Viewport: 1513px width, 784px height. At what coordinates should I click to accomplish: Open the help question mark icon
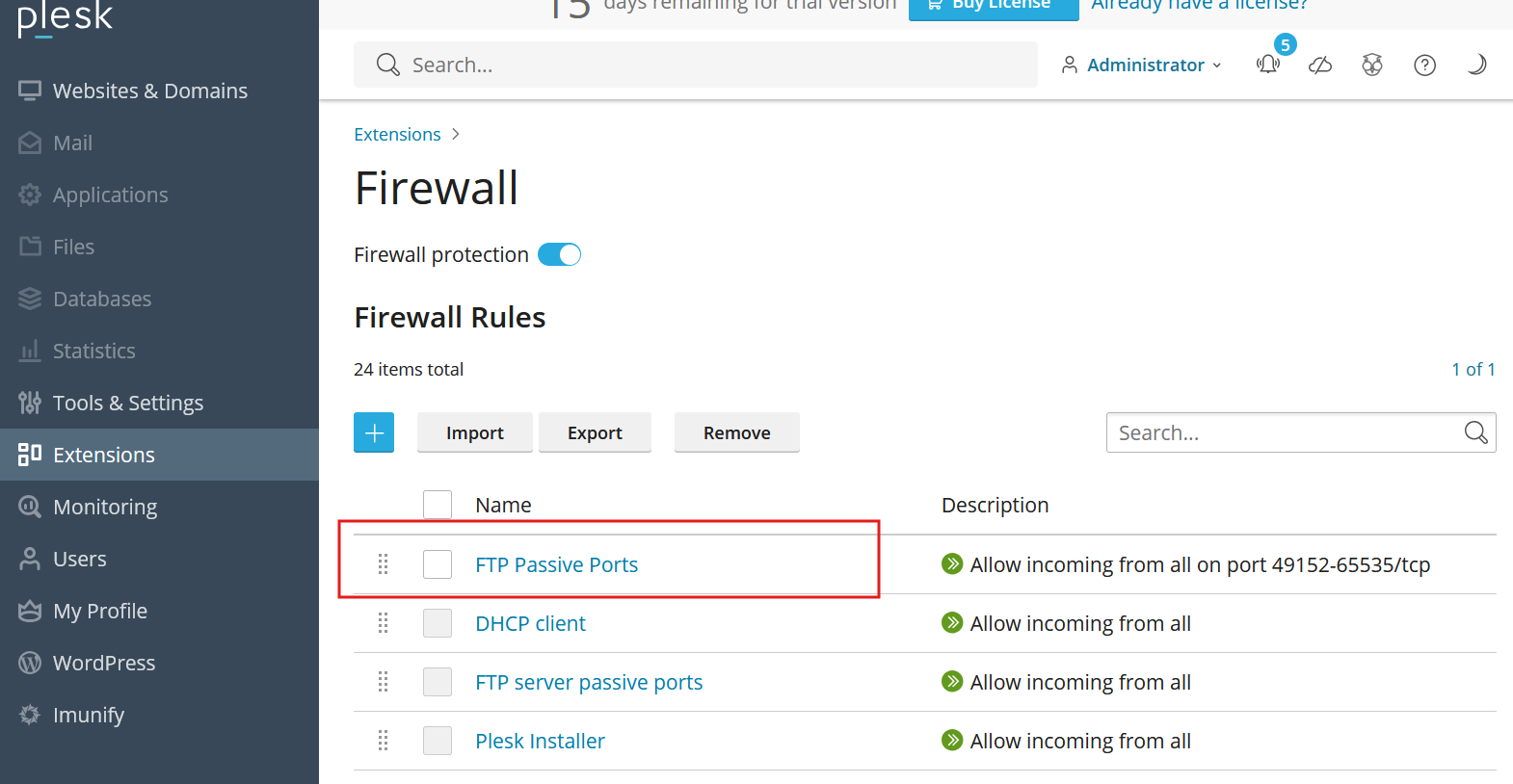1424,65
